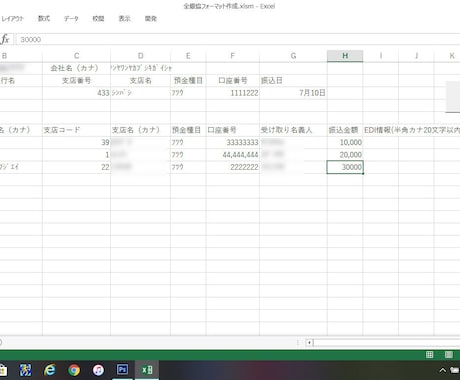Screen dimensions: 460x380
Task: Select the cell containing 2222222
Action: (x=233, y=167)
